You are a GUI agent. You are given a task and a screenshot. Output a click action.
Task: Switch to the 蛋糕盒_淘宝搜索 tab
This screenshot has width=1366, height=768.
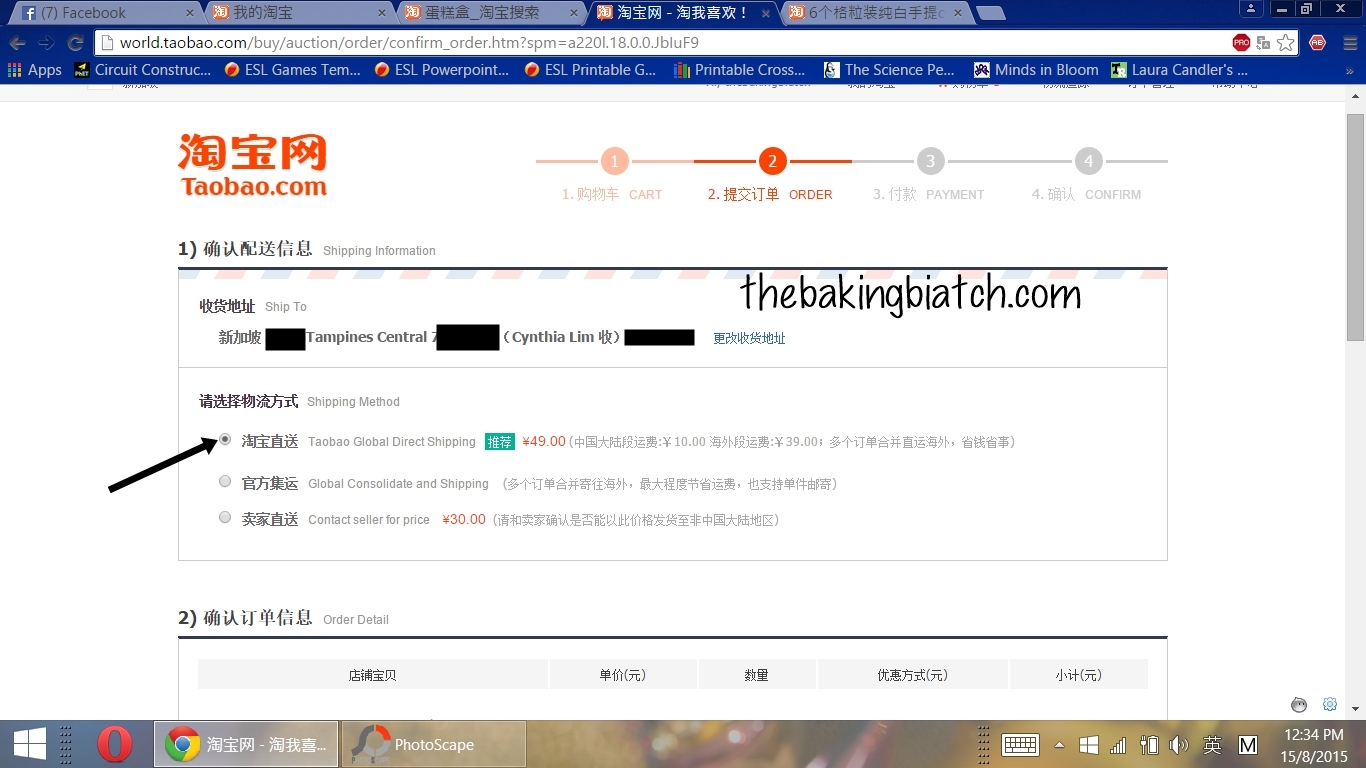pos(488,13)
